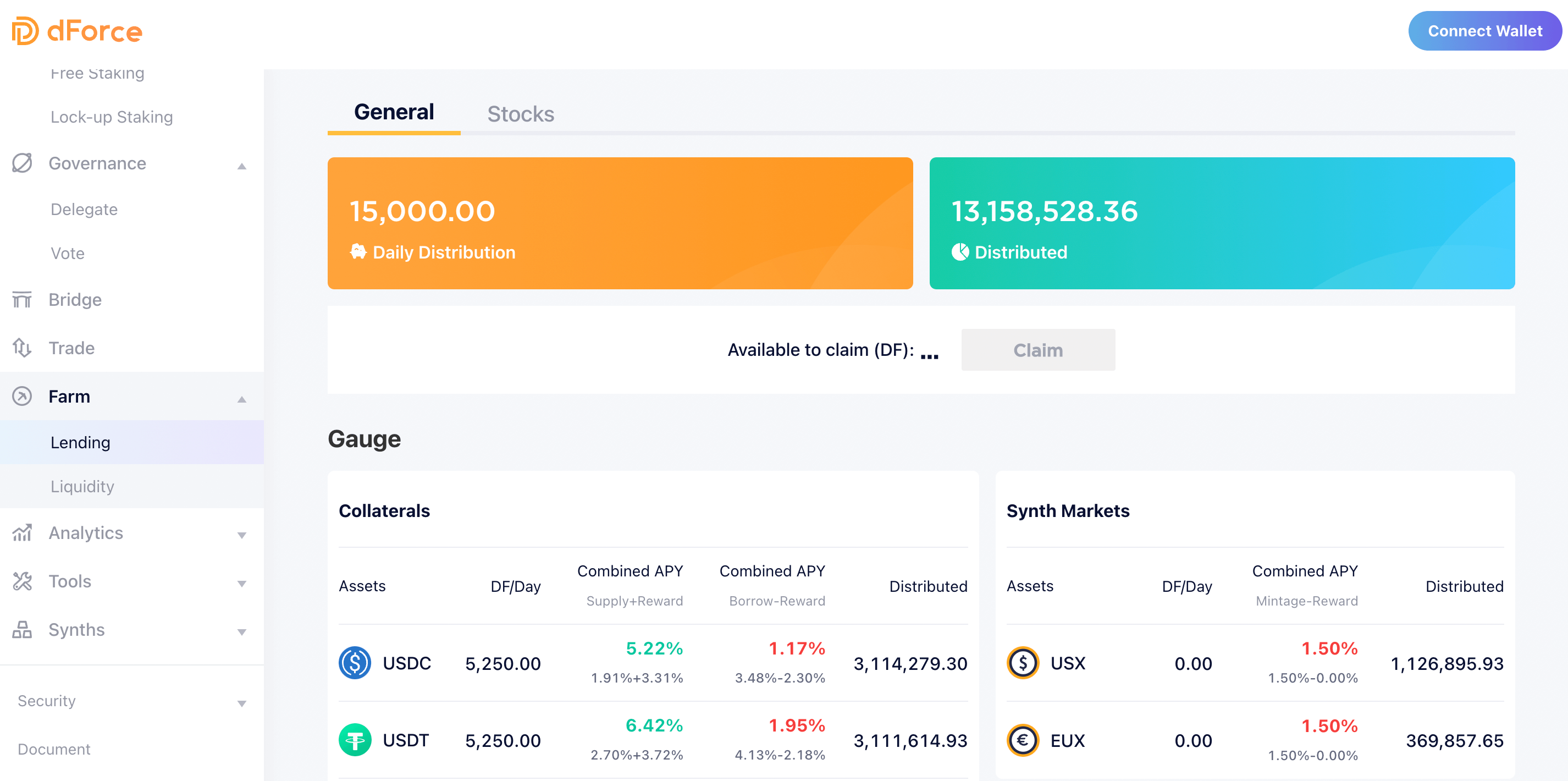Click the orange Daily Distribution card
The width and height of the screenshot is (1568, 781).
tap(620, 223)
